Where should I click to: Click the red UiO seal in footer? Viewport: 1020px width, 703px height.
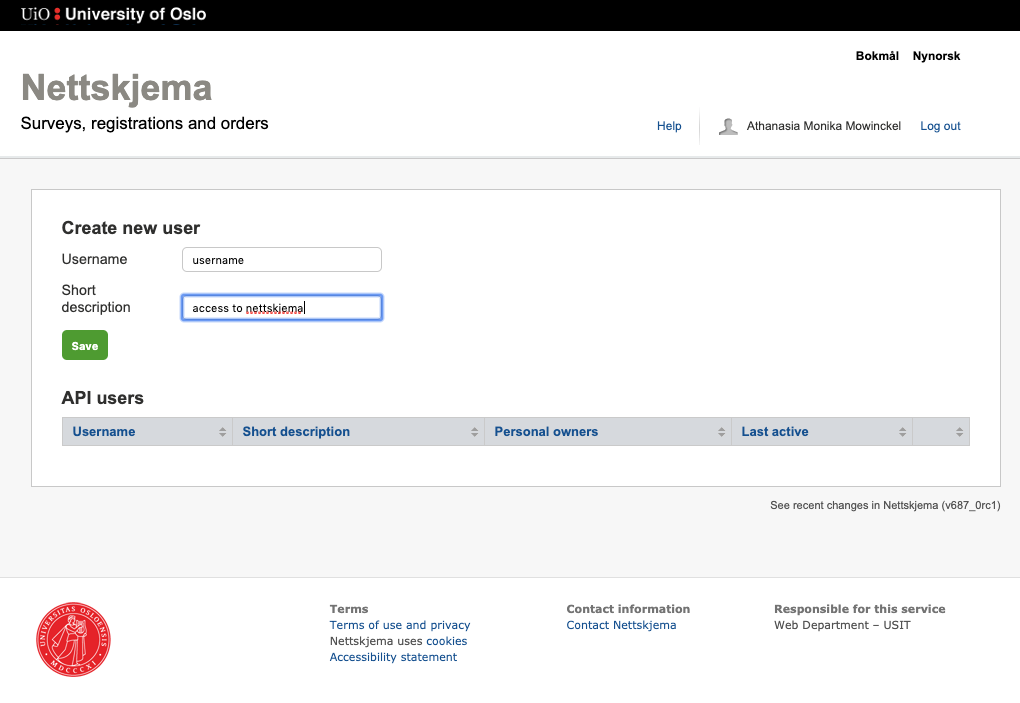pyautogui.click(x=74, y=639)
